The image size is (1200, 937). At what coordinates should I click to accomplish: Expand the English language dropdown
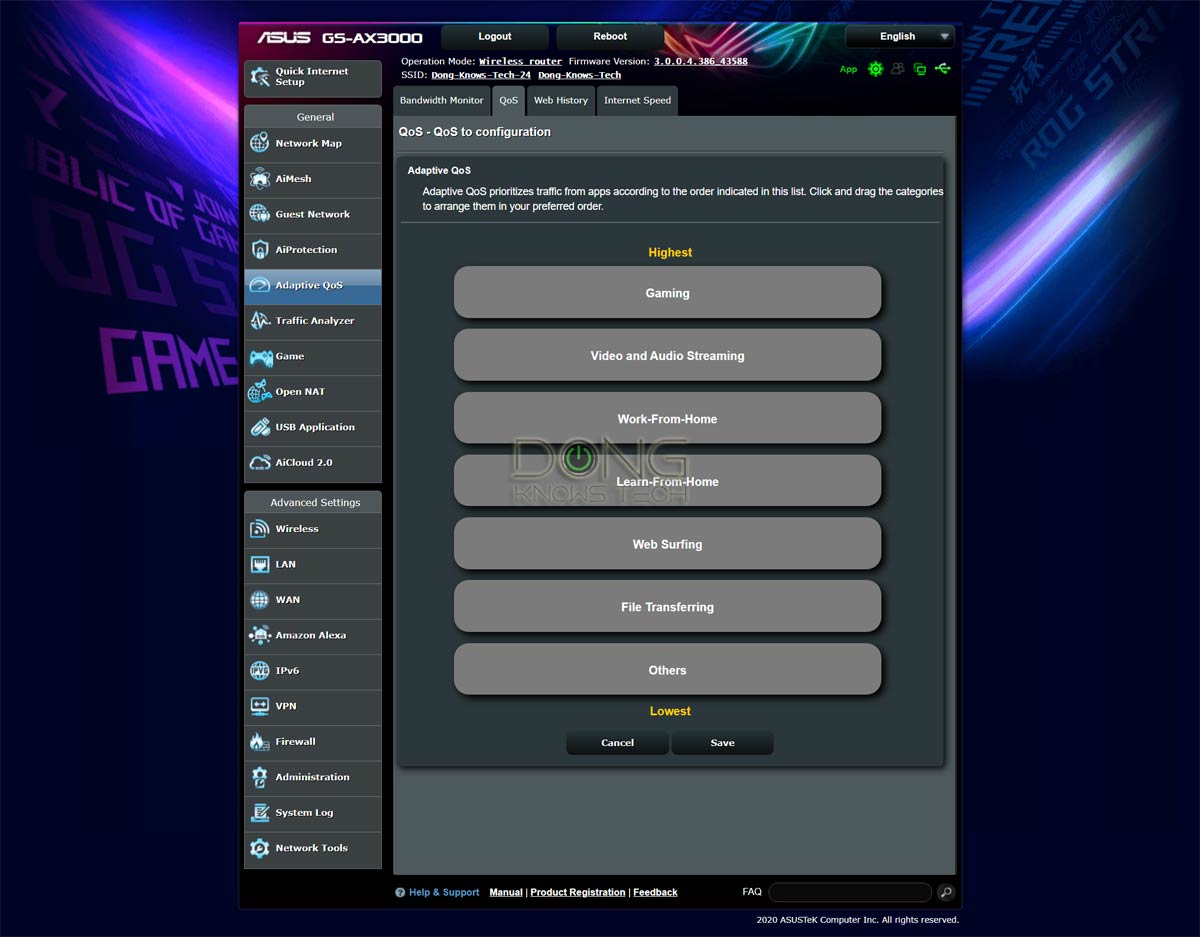pyautogui.click(x=899, y=37)
